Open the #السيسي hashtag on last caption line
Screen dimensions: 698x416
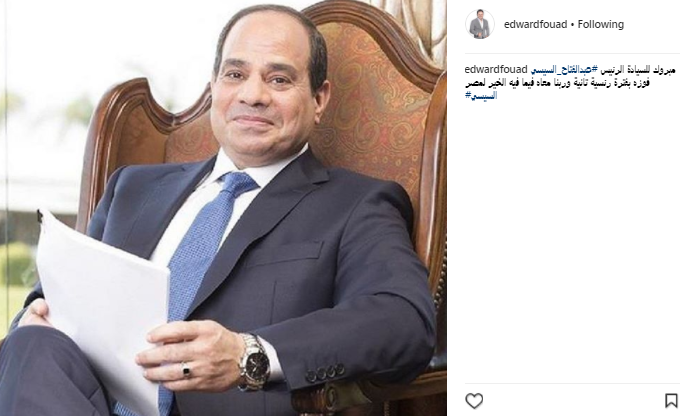pyautogui.click(x=481, y=95)
